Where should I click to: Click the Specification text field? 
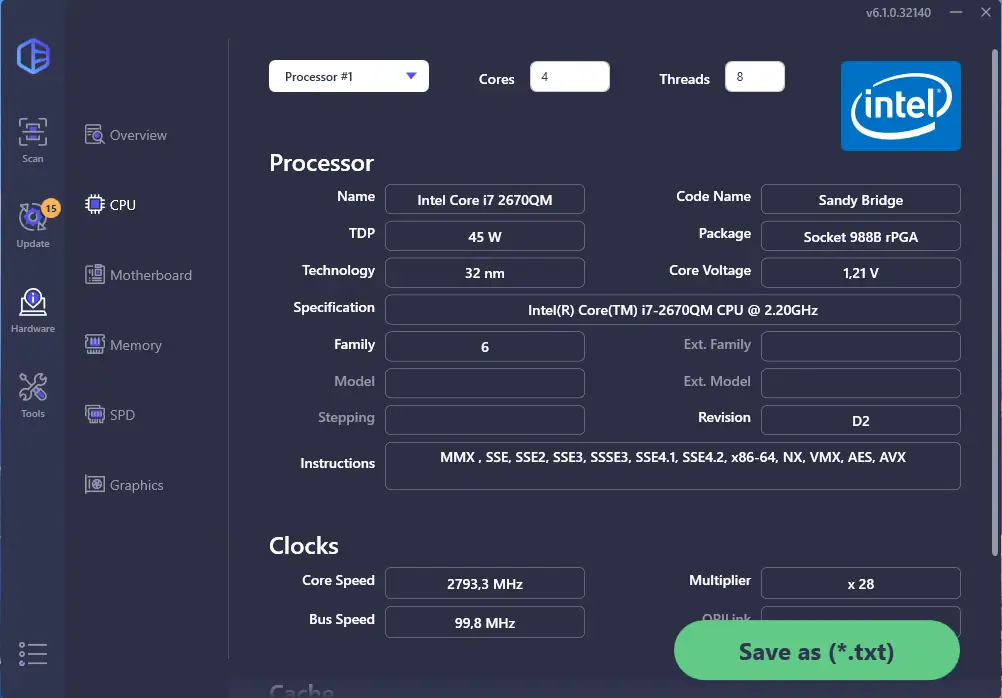(672, 310)
